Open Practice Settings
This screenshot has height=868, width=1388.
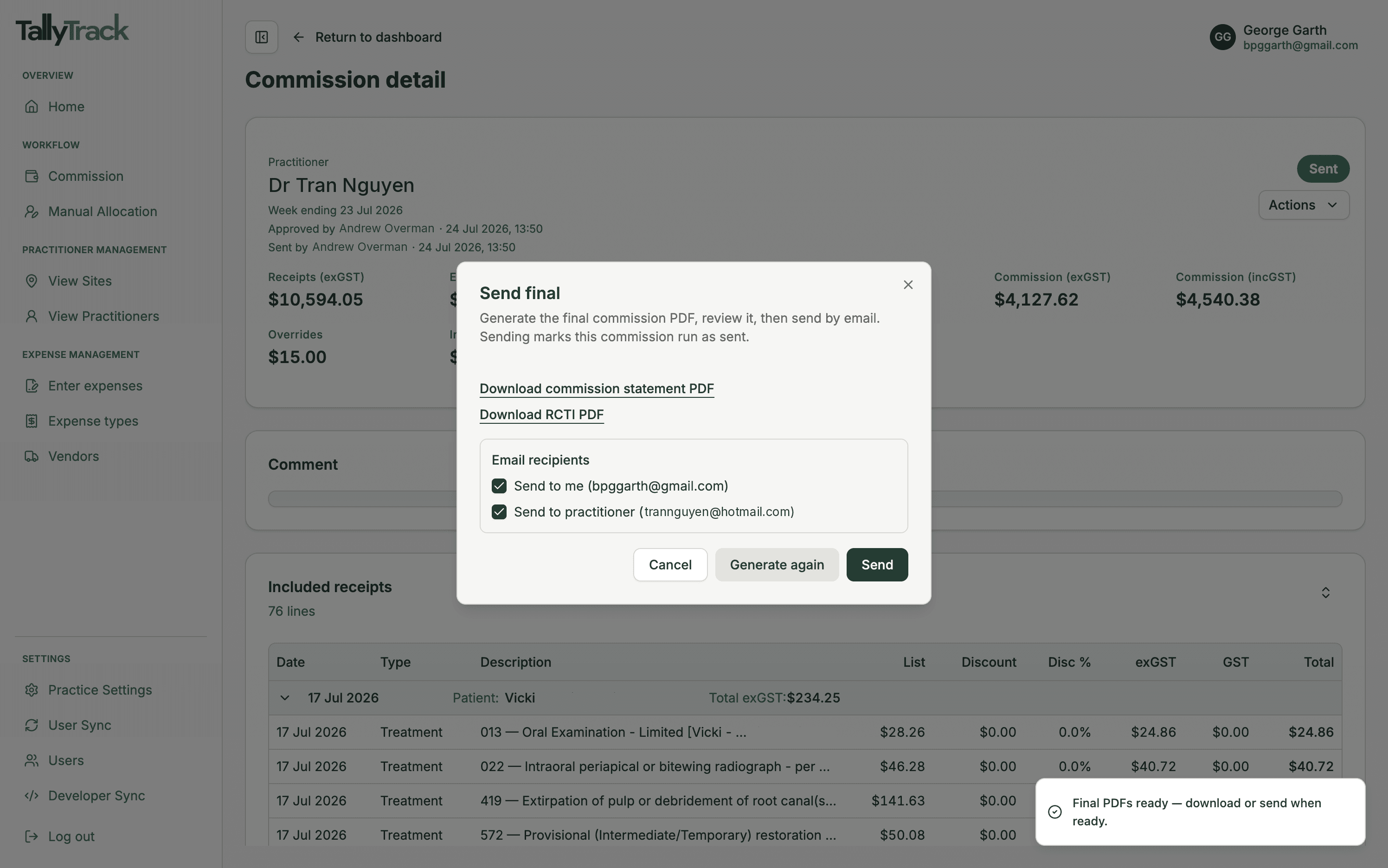(100, 690)
